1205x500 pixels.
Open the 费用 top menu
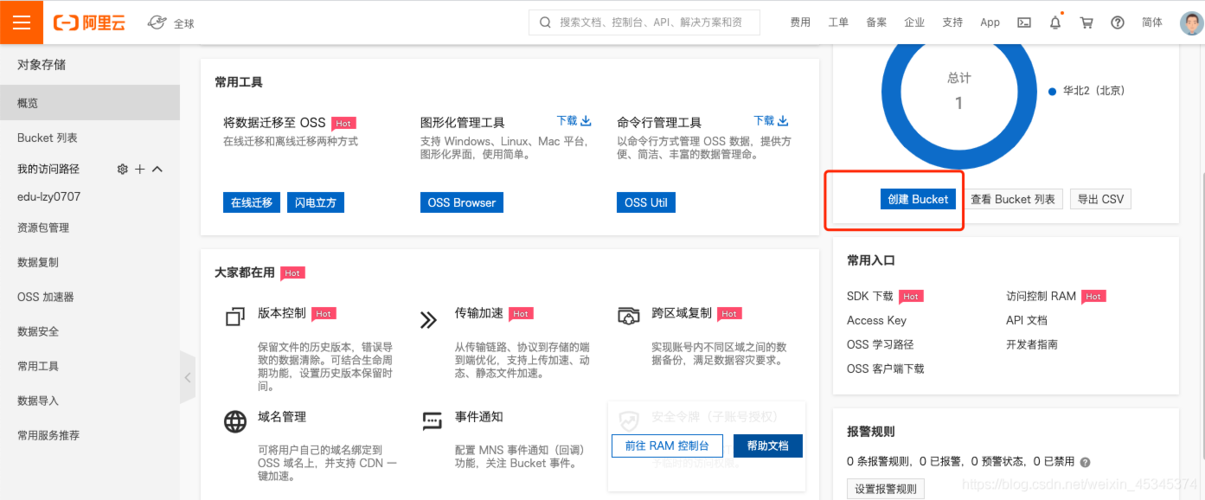pyautogui.click(x=800, y=22)
